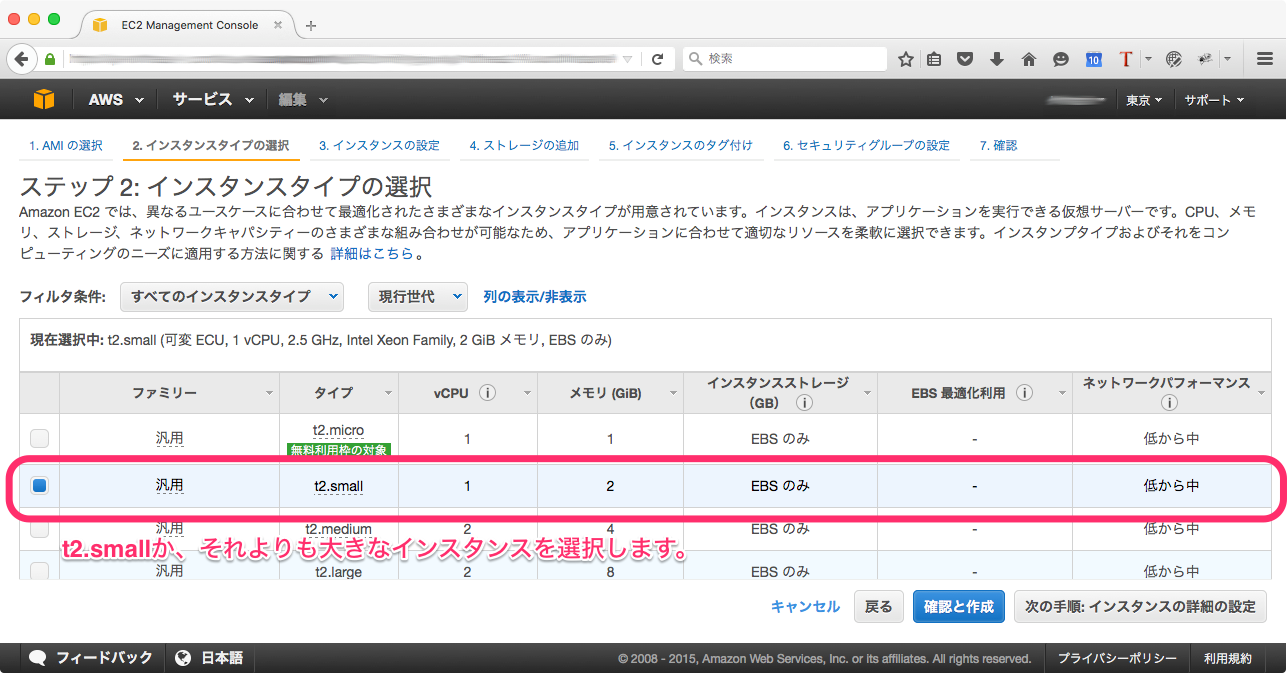Go to step 6. セキュリティグループの設定 tab
The height and width of the screenshot is (673, 1287).
point(866,145)
